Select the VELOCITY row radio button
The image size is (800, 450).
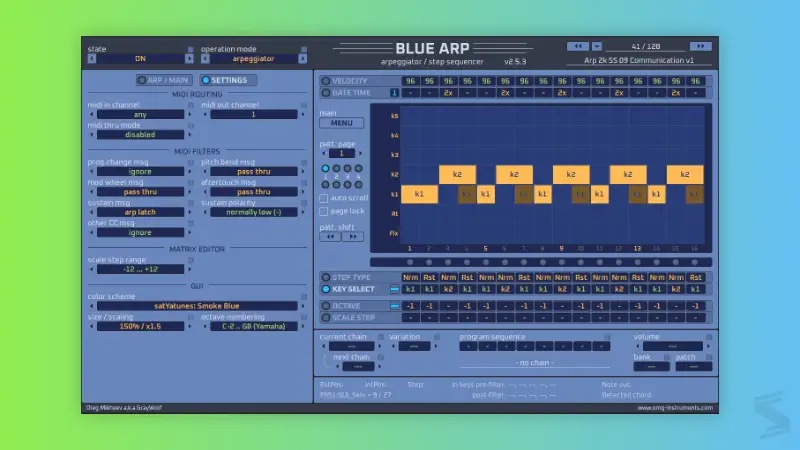(326, 81)
